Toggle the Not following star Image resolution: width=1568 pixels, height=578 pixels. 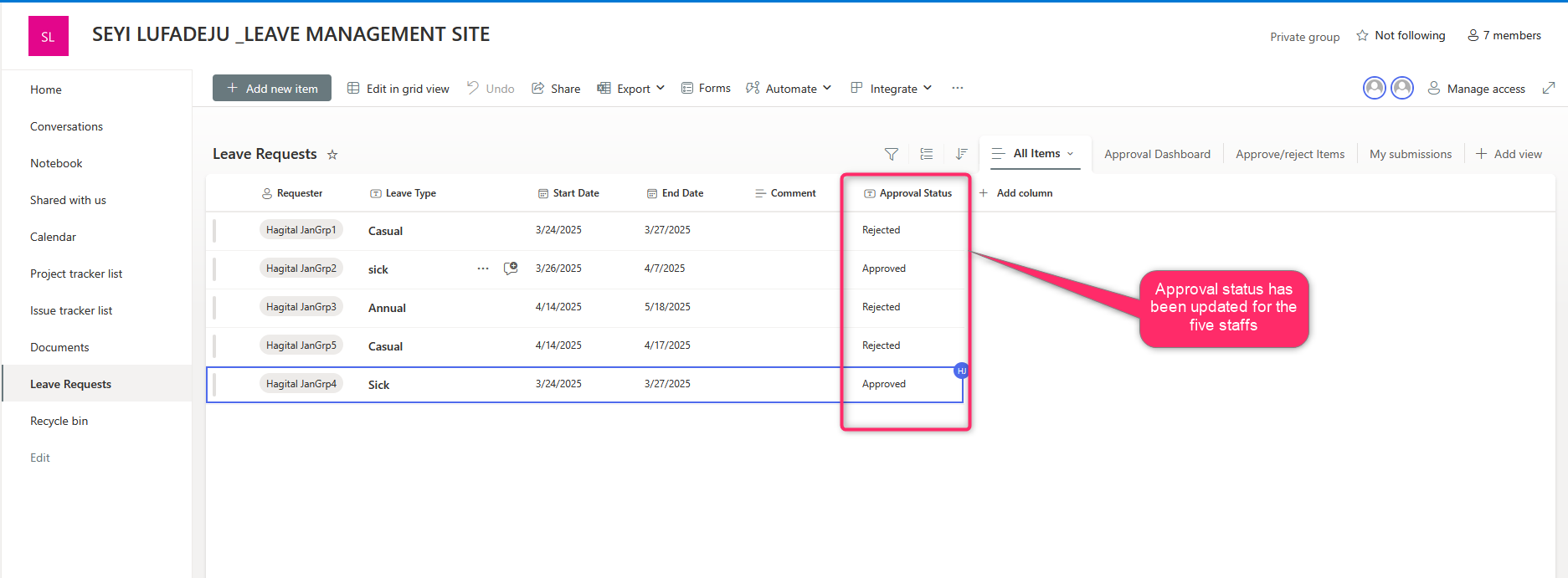[x=1362, y=35]
